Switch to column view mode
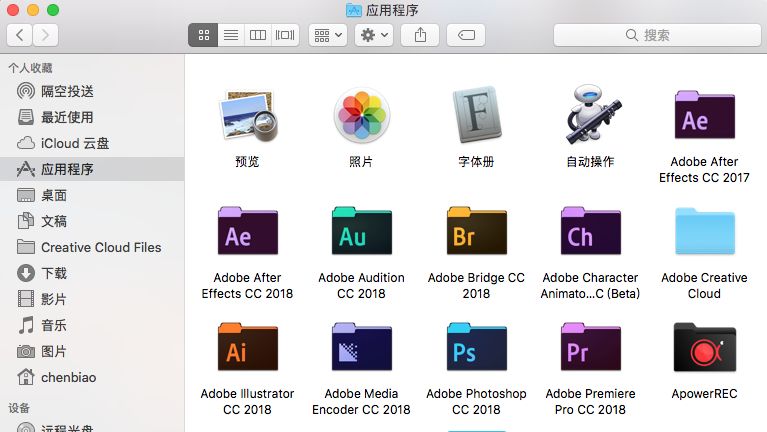The image size is (767, 432). tap(258, 35)
